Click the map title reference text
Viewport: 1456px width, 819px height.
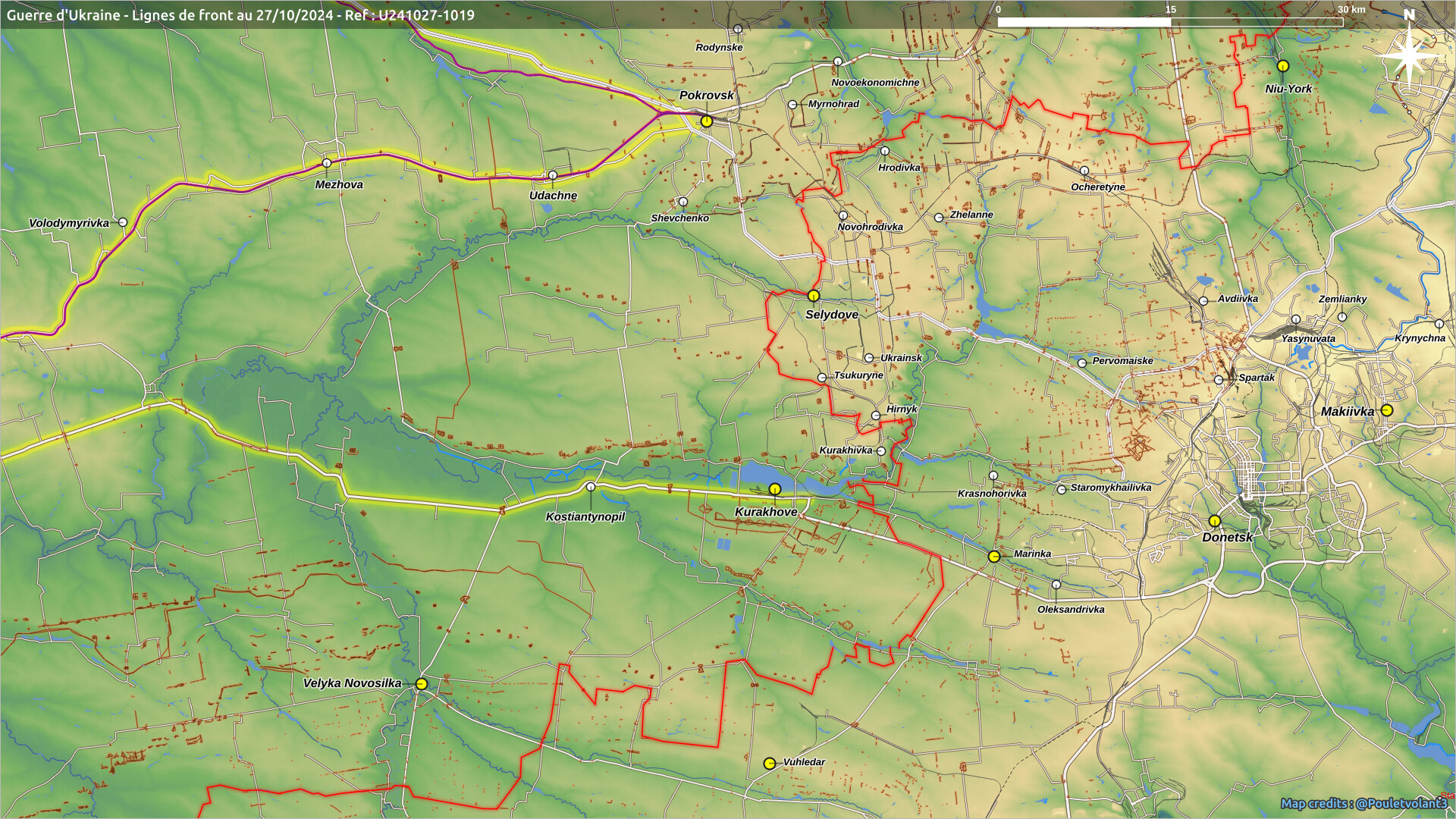(x=240, y=15)
